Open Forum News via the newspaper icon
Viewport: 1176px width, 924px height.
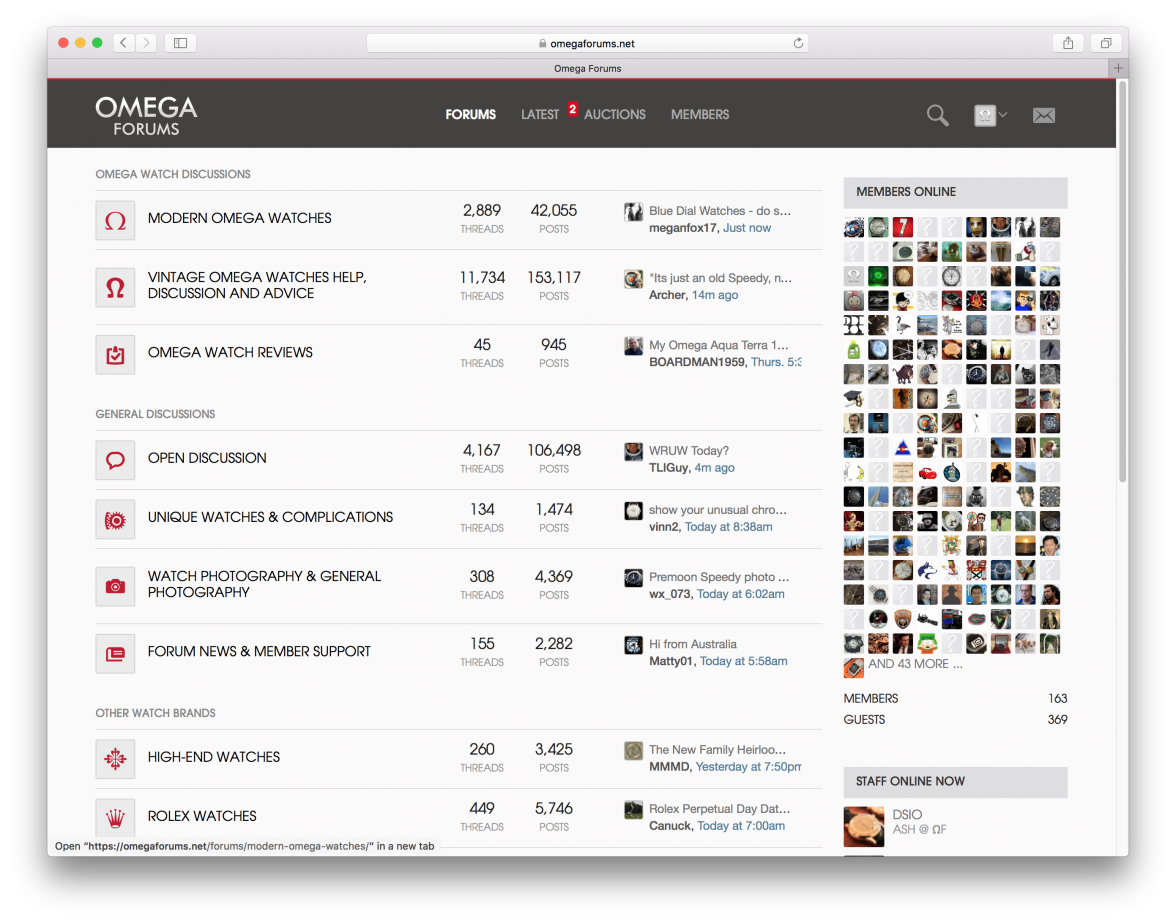tap(115, 653)
